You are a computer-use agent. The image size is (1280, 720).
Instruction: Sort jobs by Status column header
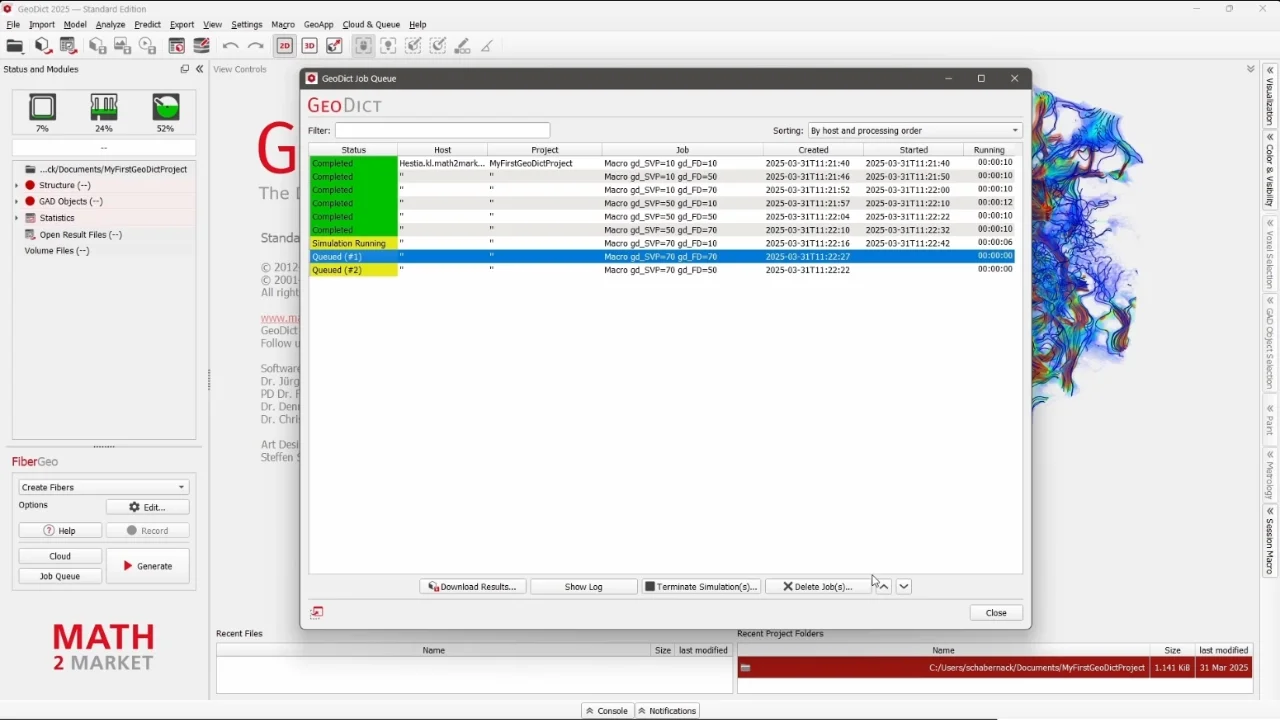click(x=353, y=150)
